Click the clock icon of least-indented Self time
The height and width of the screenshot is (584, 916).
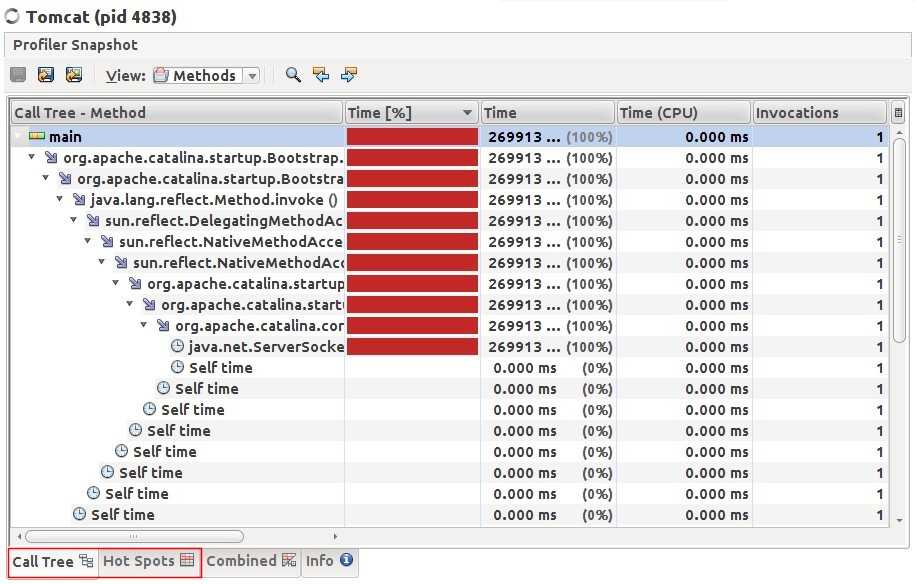[79, 515]
